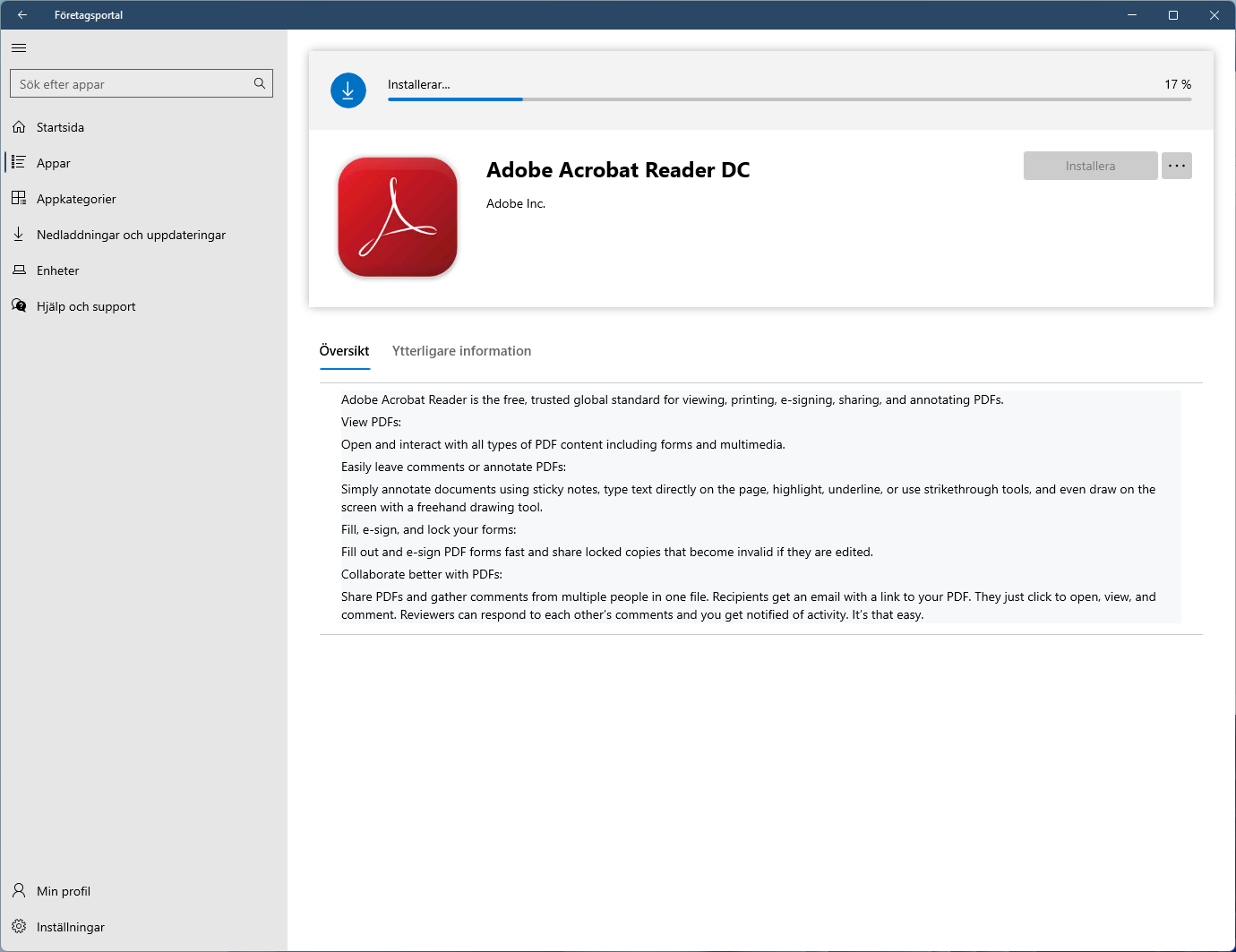Viewport: 1236px width, 952px height.
Task: Open the more options ellipsis button
Action: (1177, 166)
